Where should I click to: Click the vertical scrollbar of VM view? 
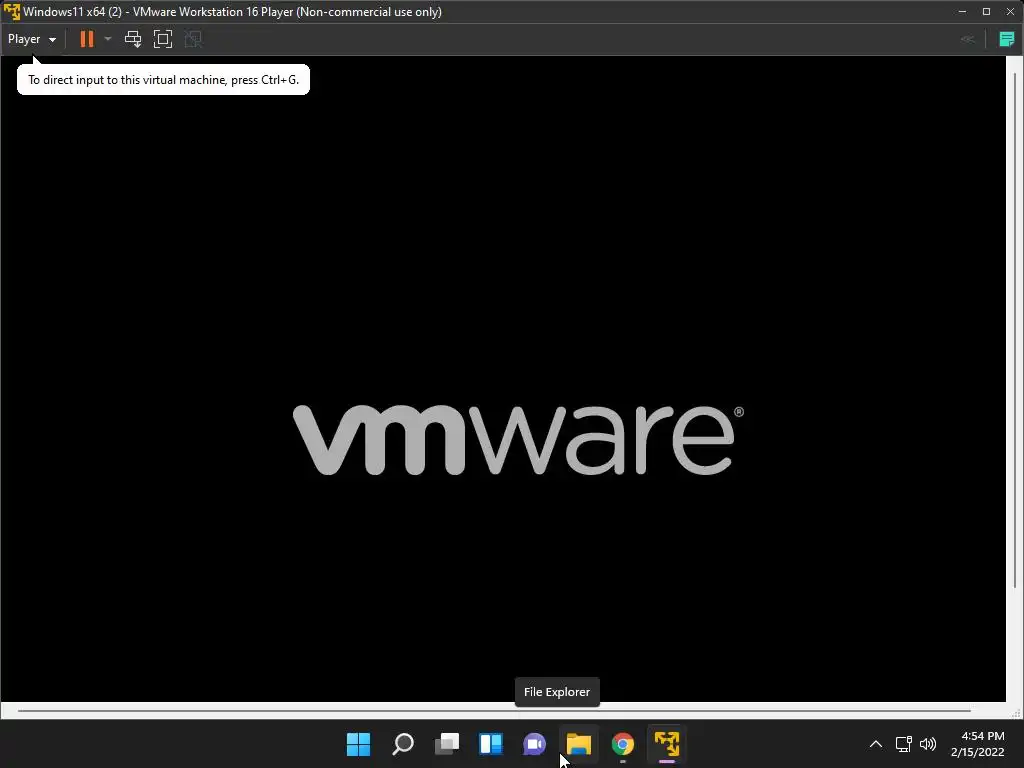coord(1015,330)
